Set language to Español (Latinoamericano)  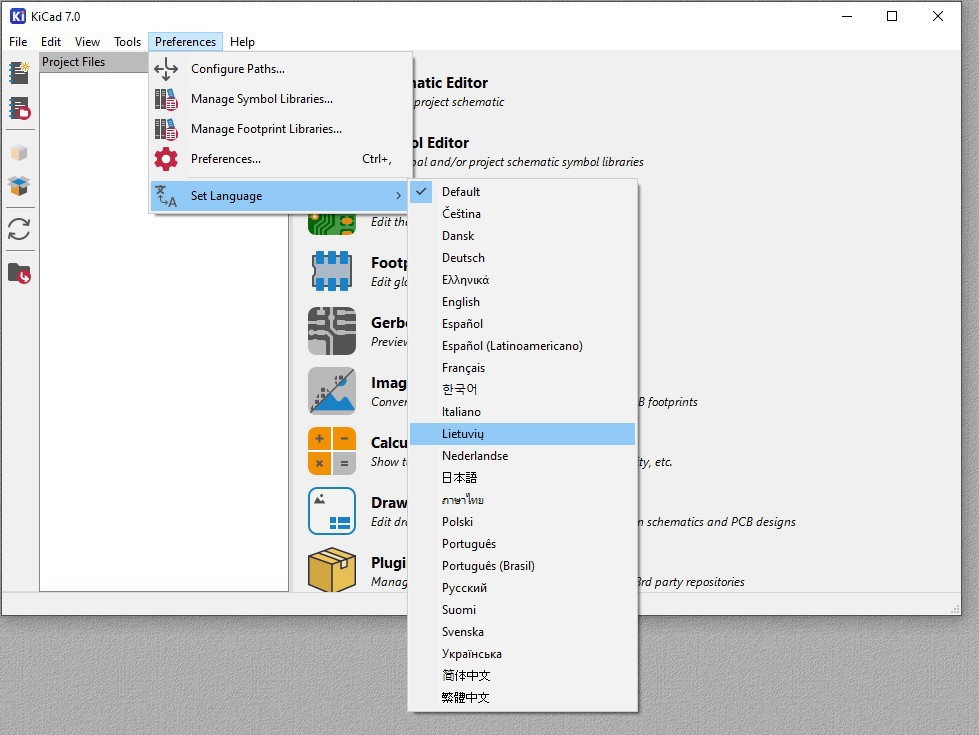click(523, 346)
